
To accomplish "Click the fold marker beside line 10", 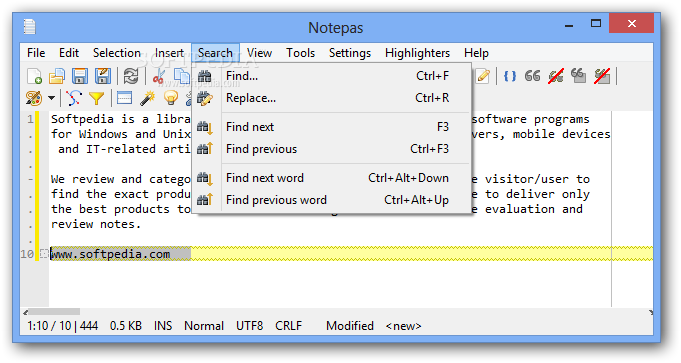I will point(44,254).
